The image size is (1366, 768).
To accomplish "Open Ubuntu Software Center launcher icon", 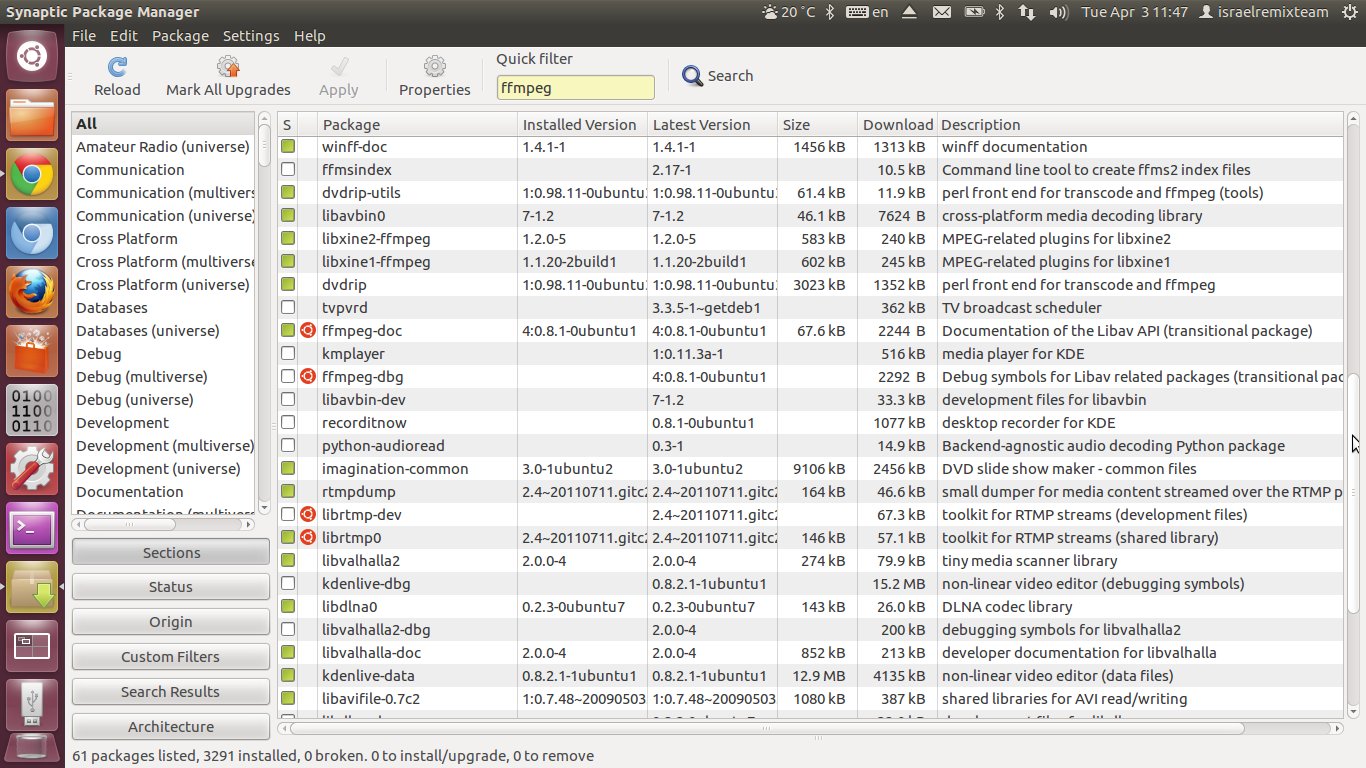I will (x=32, y=352).
